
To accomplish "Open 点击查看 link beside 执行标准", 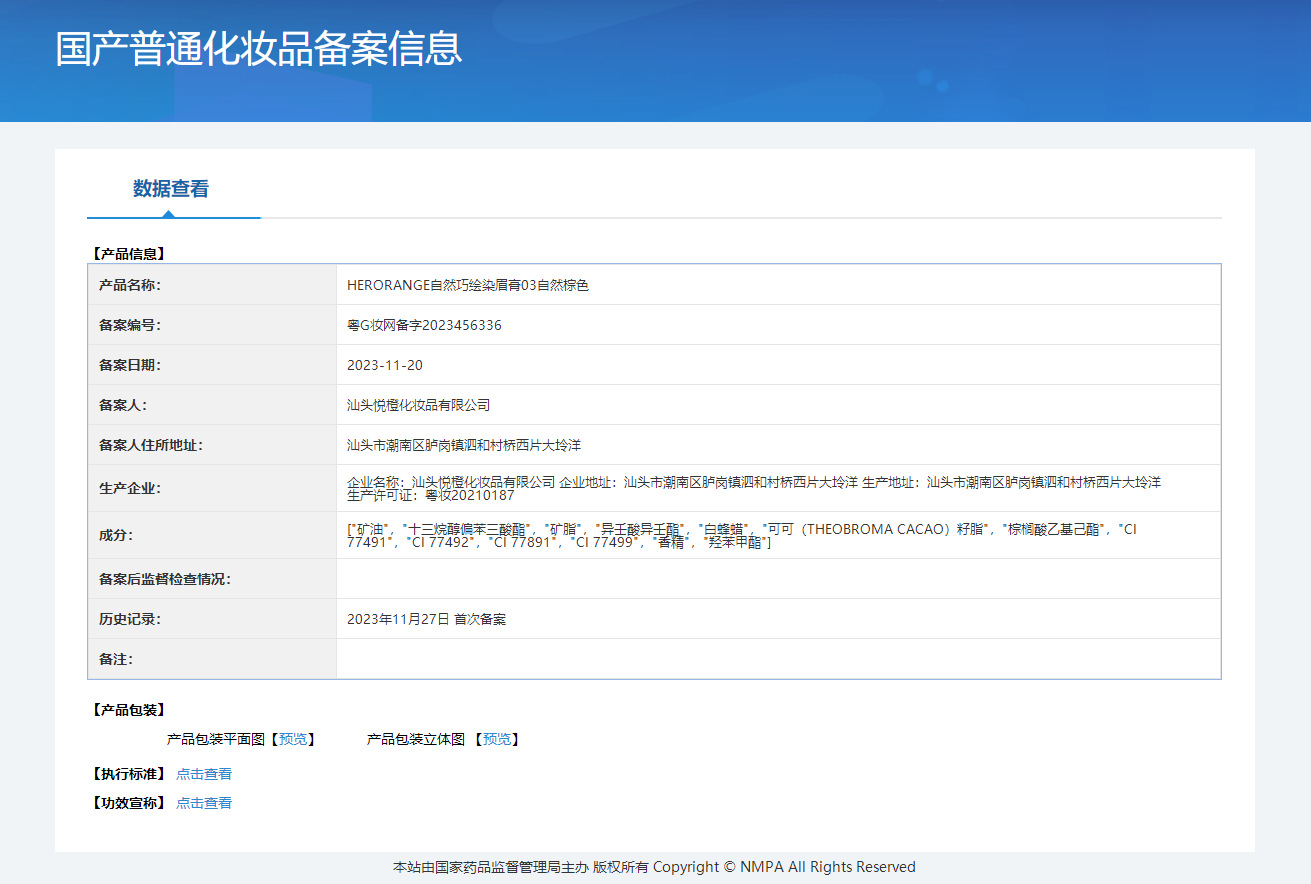I will (204, 774).
